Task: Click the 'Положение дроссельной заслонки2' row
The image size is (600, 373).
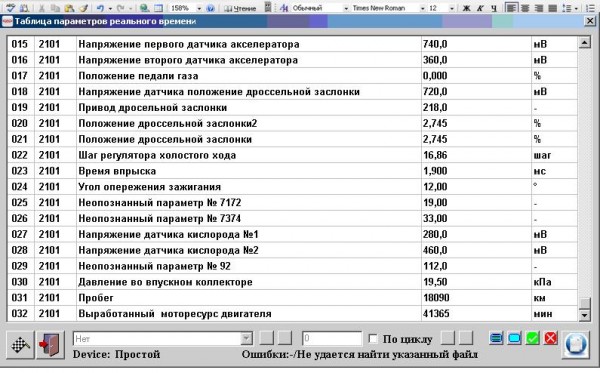Action: (292, 124)
